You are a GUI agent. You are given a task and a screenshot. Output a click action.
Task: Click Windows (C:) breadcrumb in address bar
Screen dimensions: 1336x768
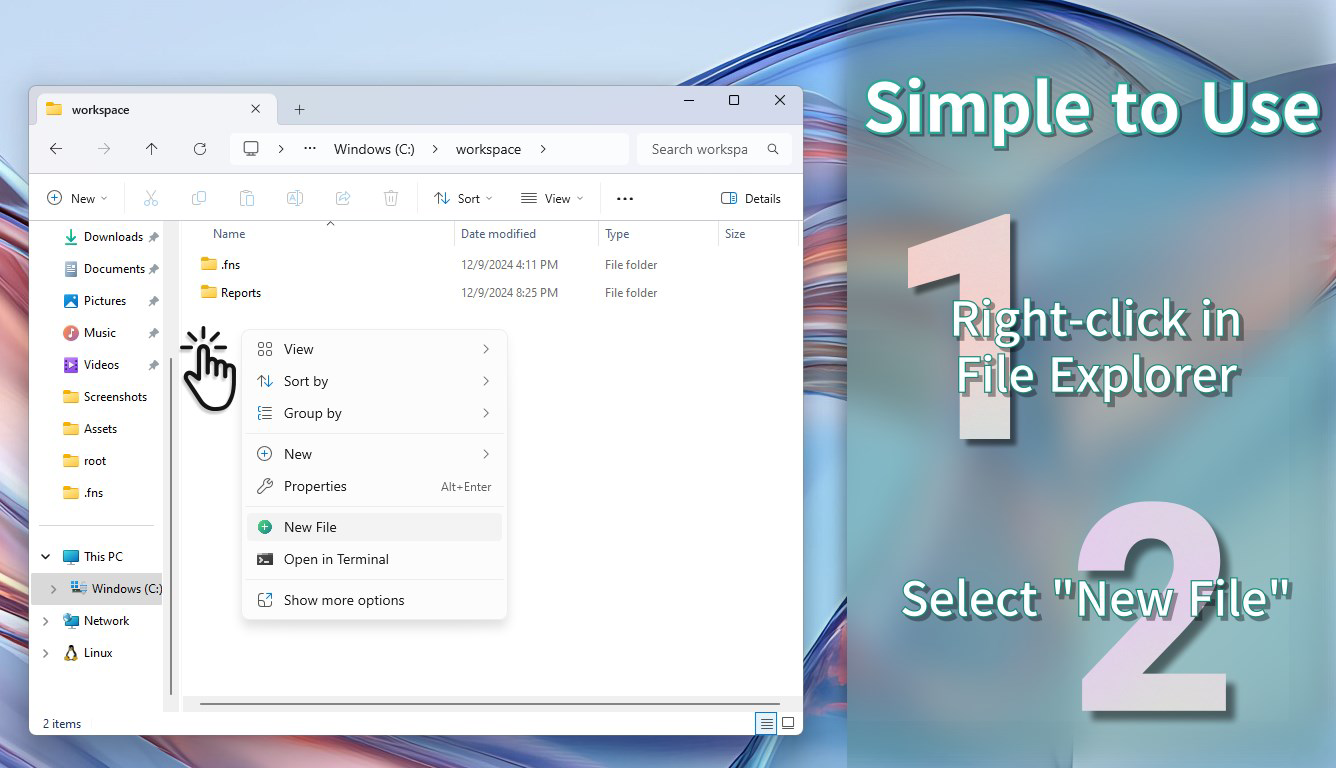tap(374, 149)
